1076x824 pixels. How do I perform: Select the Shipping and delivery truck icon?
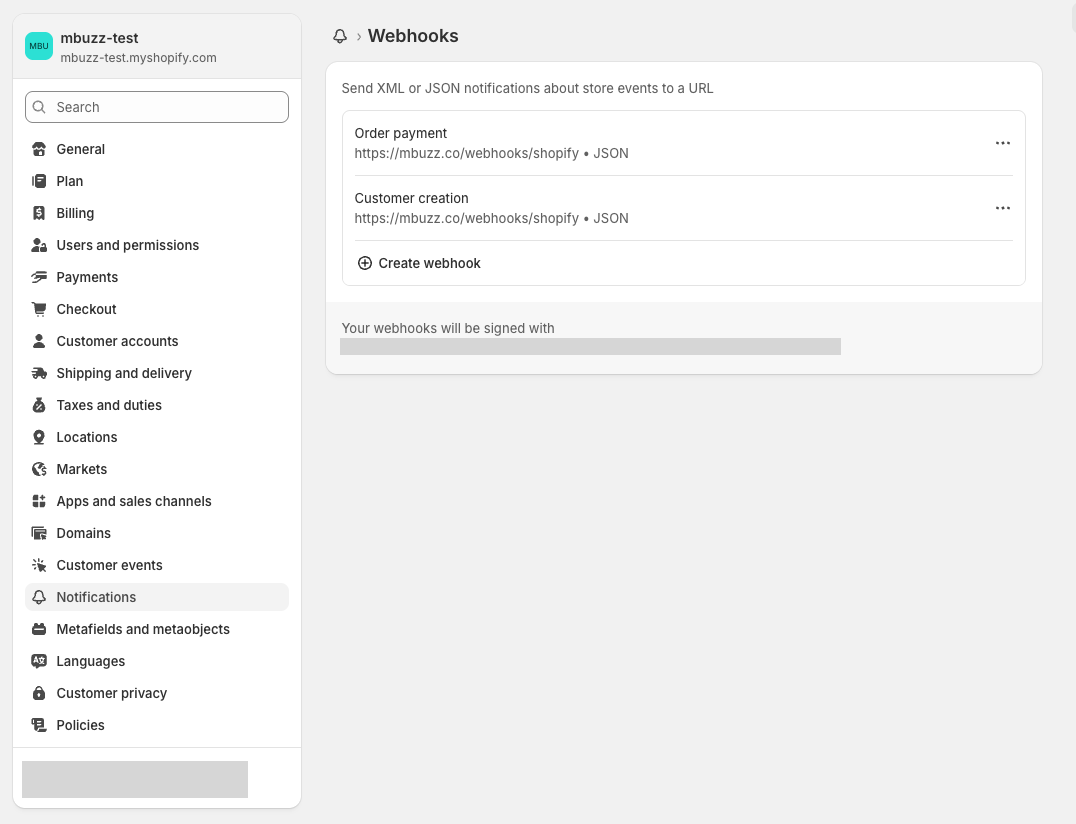point(39,373)
